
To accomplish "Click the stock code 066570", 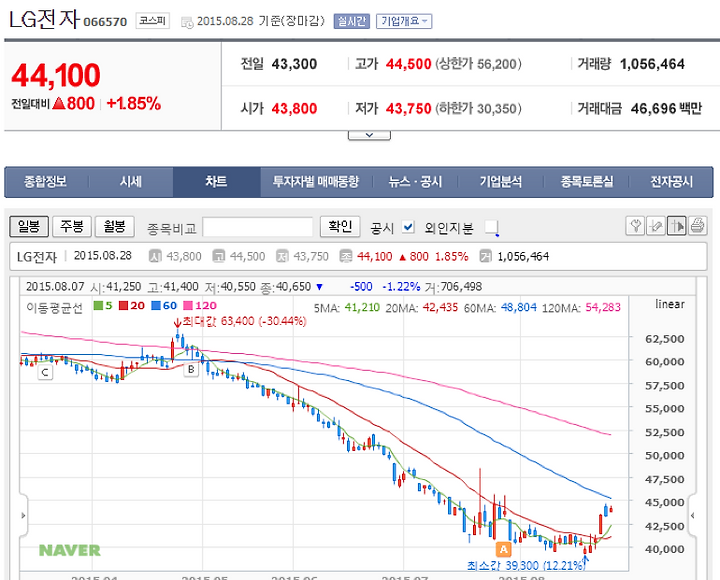I will pyautogui.click(x=105, y=22).
